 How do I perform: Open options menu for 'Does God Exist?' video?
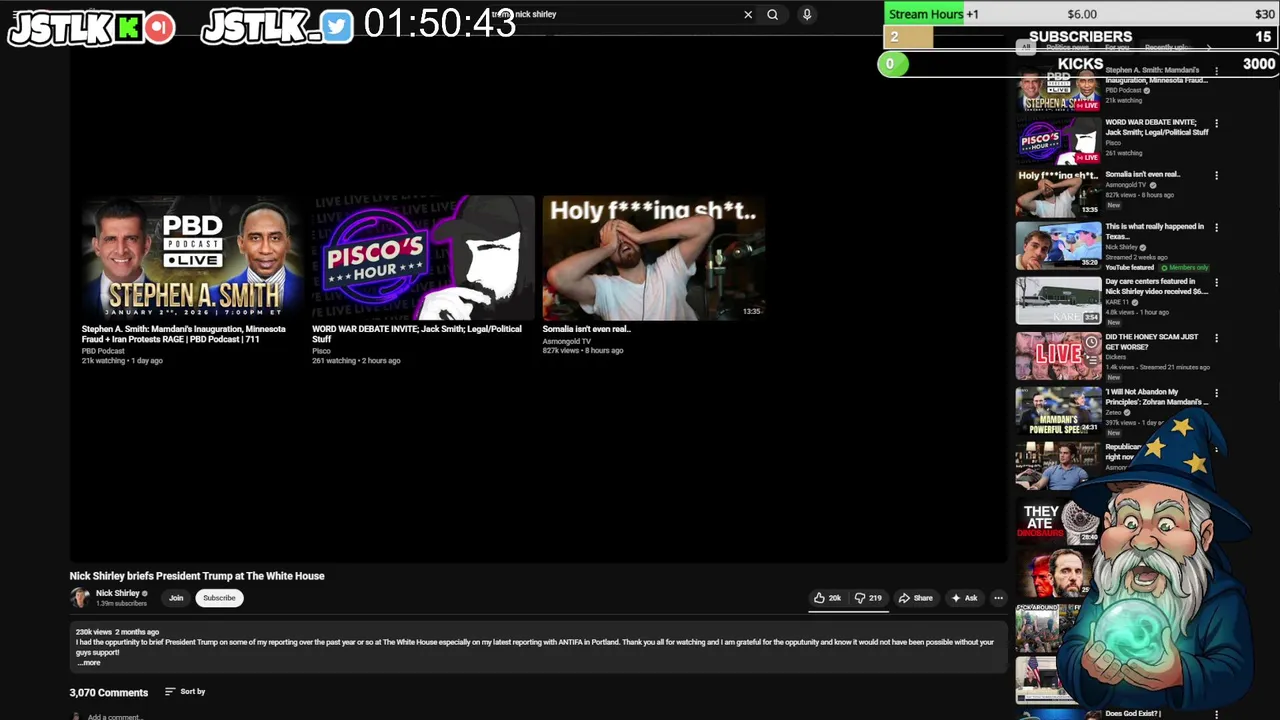(x=1216, y=714)
